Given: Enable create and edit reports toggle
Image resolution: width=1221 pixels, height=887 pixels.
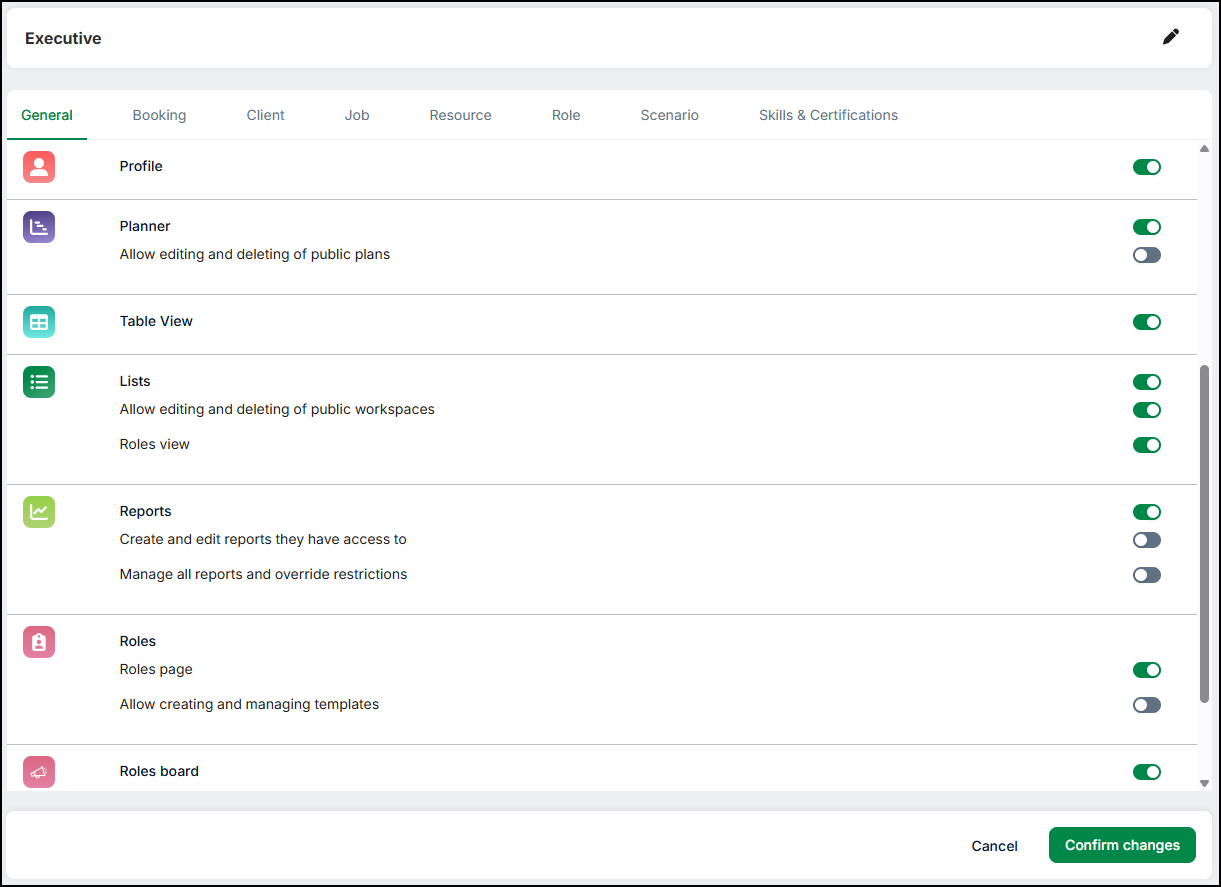Looking at the screenshot, I should point(1147,540).
